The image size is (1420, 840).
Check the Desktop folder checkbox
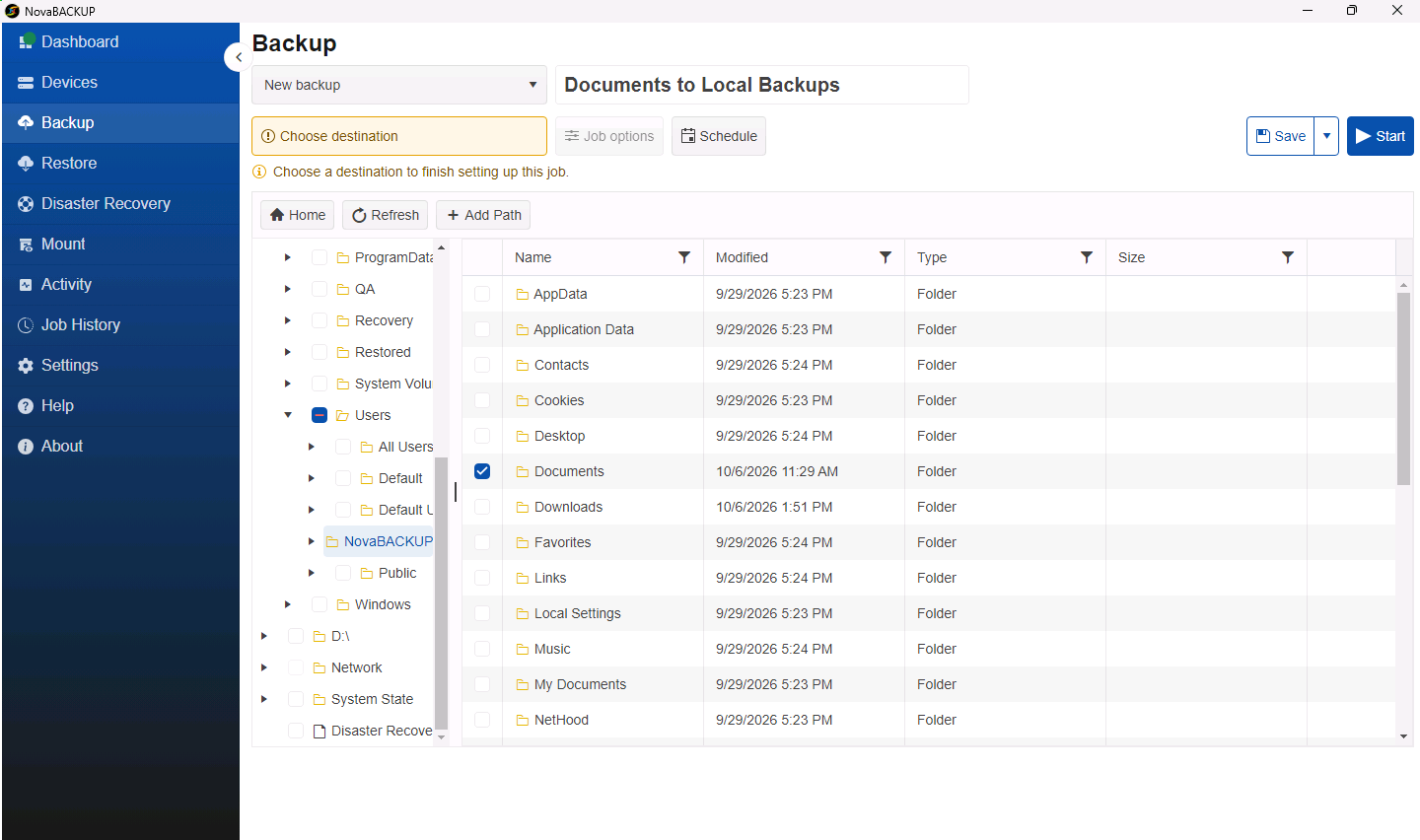tap(482, 436)
